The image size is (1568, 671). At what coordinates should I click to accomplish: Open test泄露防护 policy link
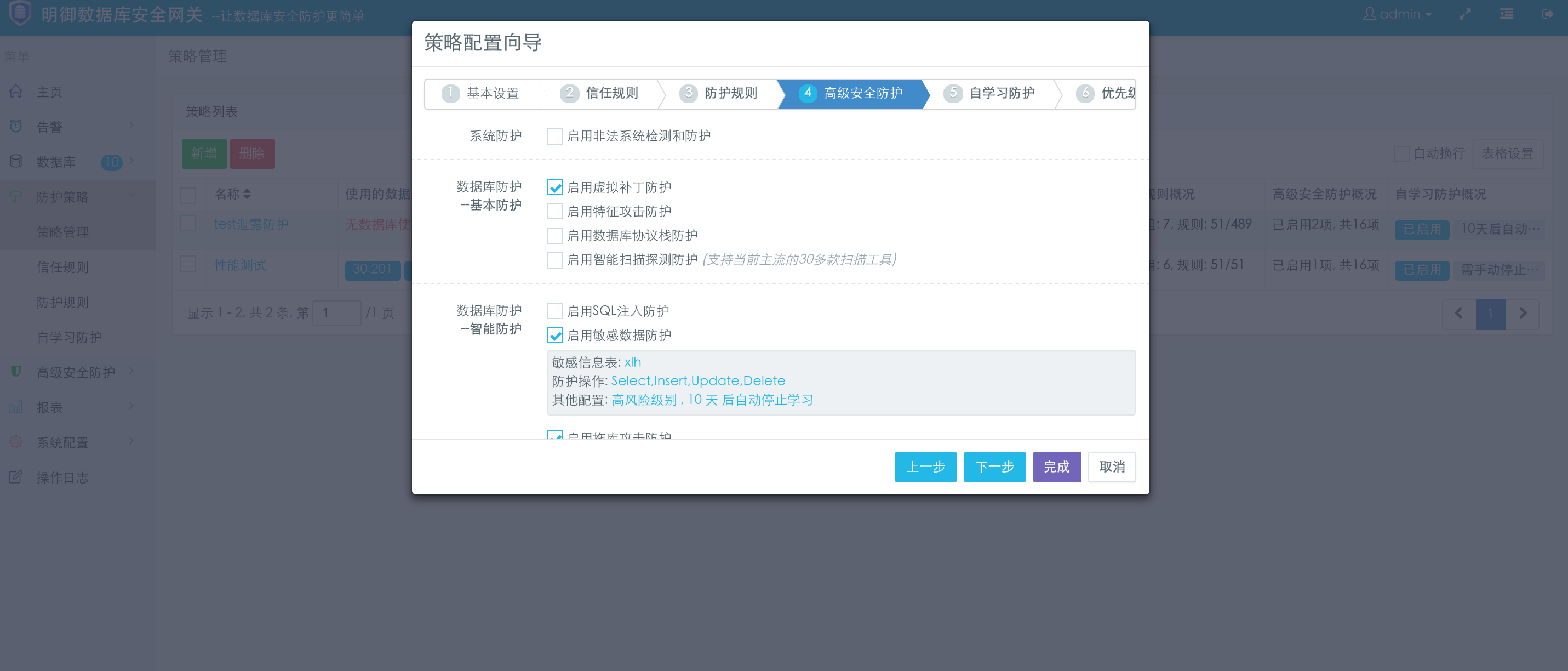click(251, 224)
